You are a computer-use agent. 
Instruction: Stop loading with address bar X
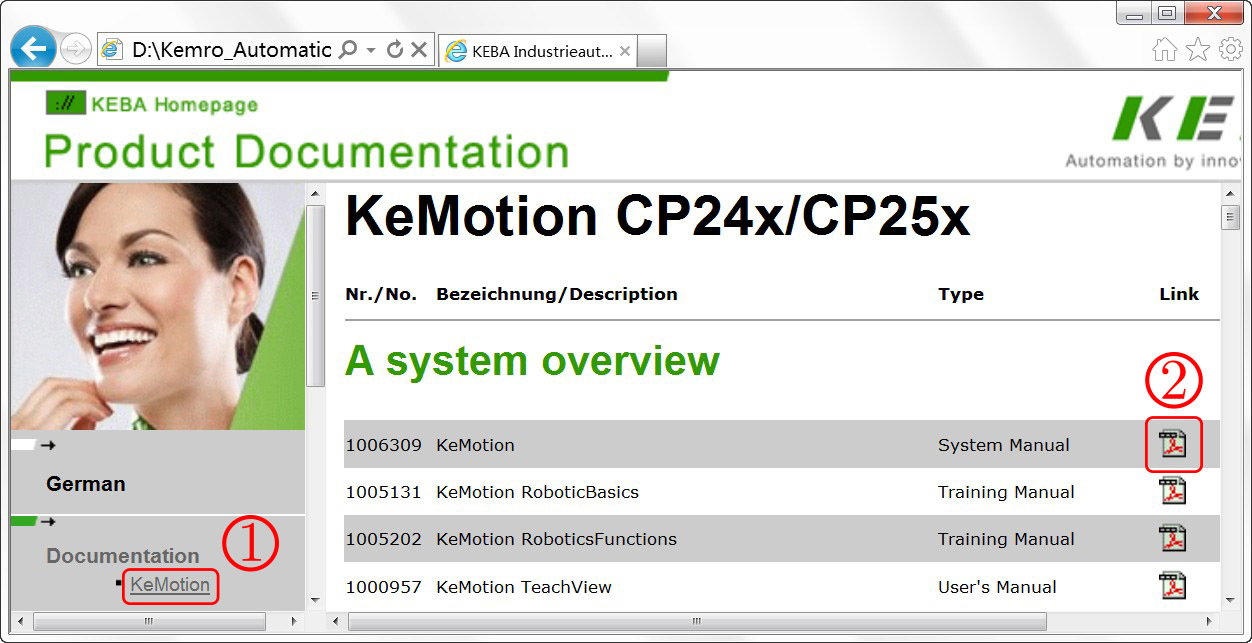tap(419, 49)
